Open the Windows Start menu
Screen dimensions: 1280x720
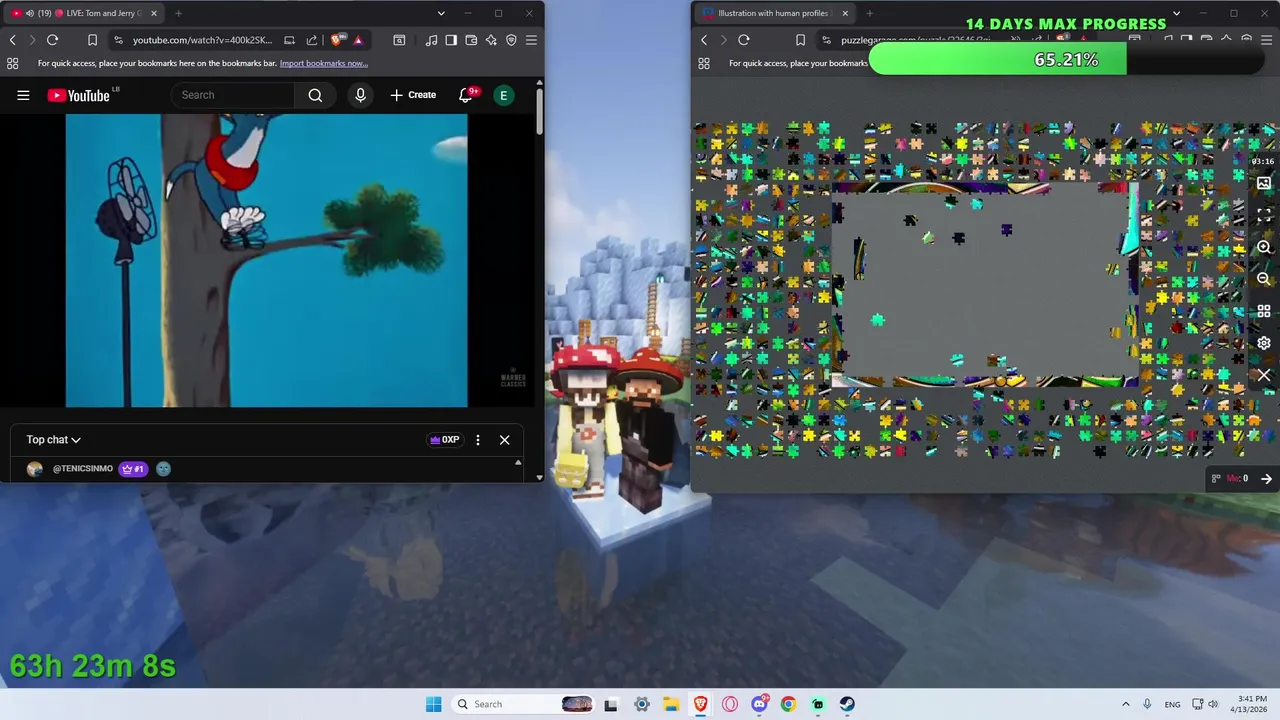click(433, 704)
